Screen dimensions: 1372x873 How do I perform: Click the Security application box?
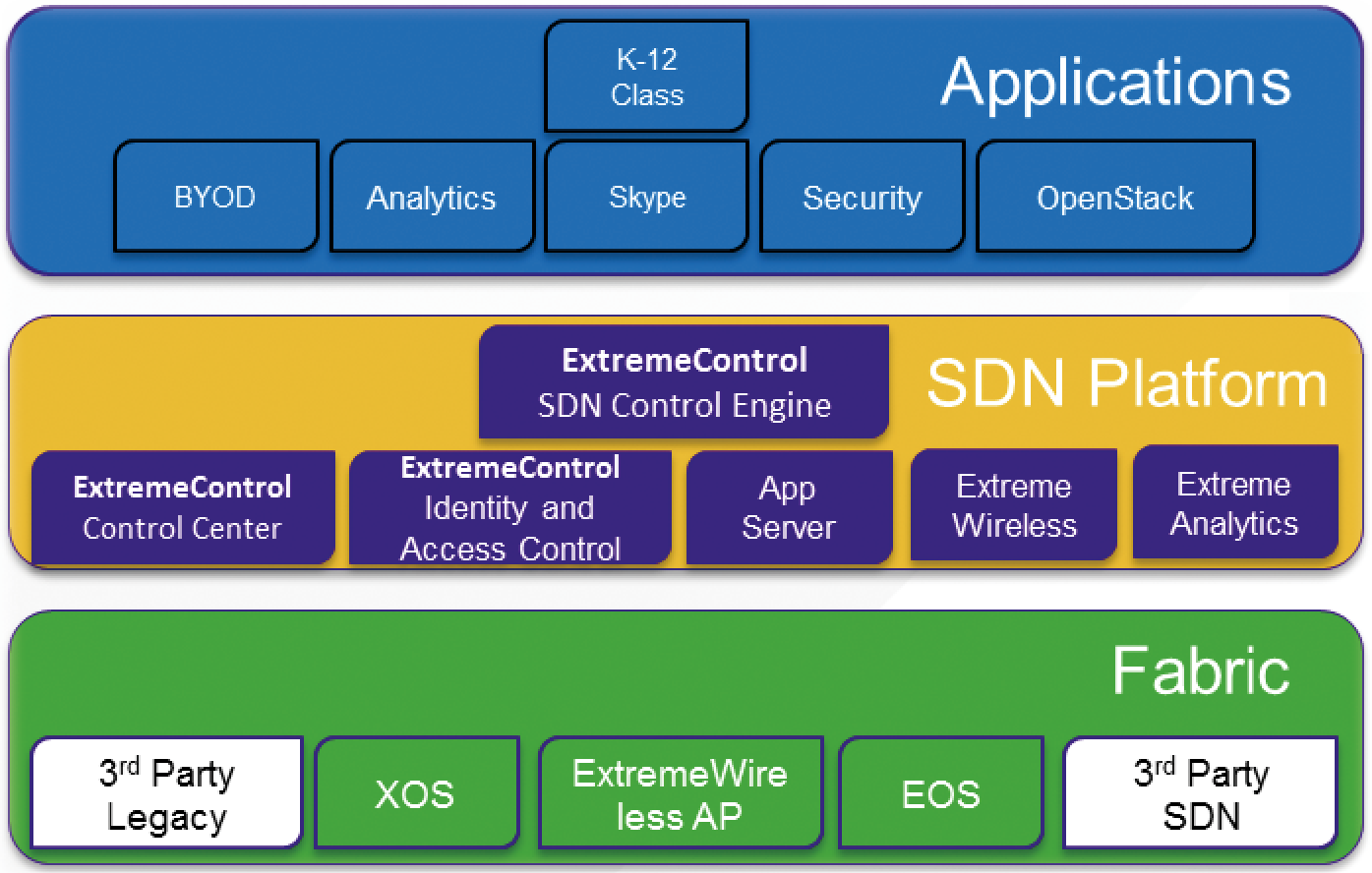(x=862, y=197)
